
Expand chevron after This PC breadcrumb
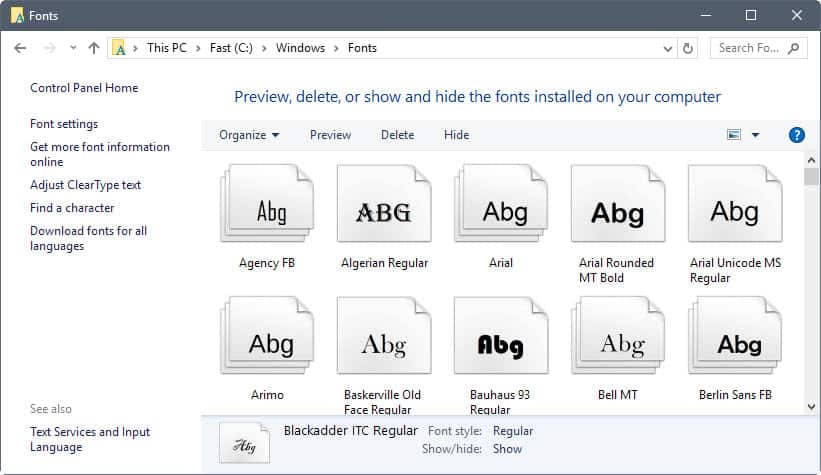pos(198,49)
